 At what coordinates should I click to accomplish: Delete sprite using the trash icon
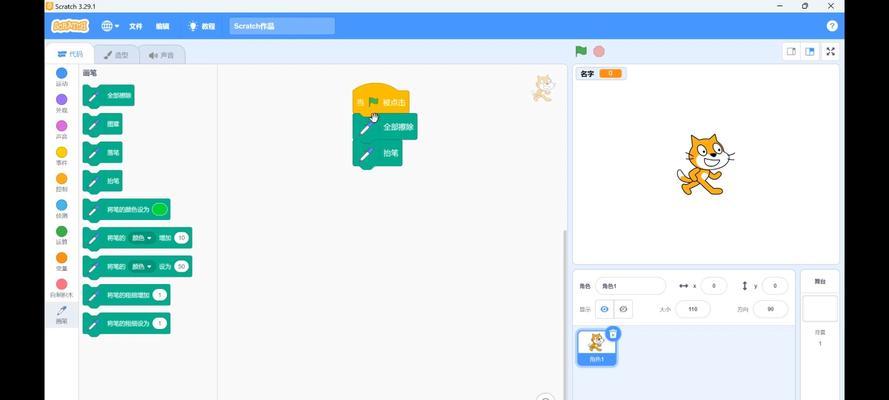tap(613, 334)
